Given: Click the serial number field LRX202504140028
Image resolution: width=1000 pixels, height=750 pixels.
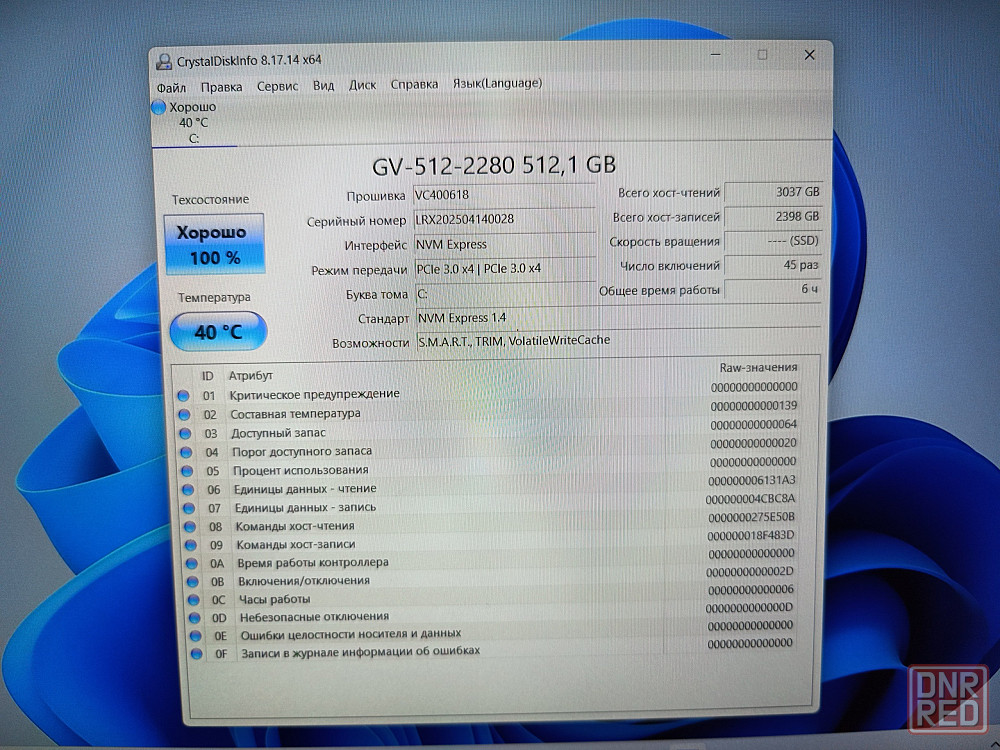Looking at the screenshot, I should (504, 219).
